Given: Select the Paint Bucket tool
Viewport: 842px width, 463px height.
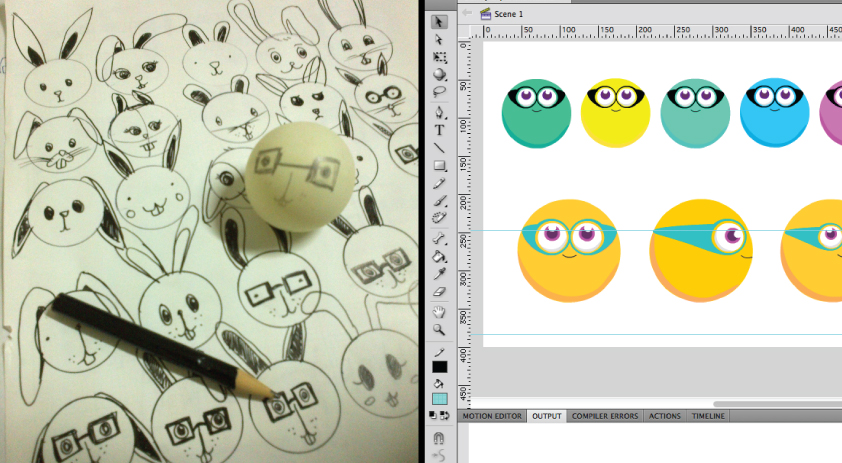Looking at the screenshot, I should [439, 257].
